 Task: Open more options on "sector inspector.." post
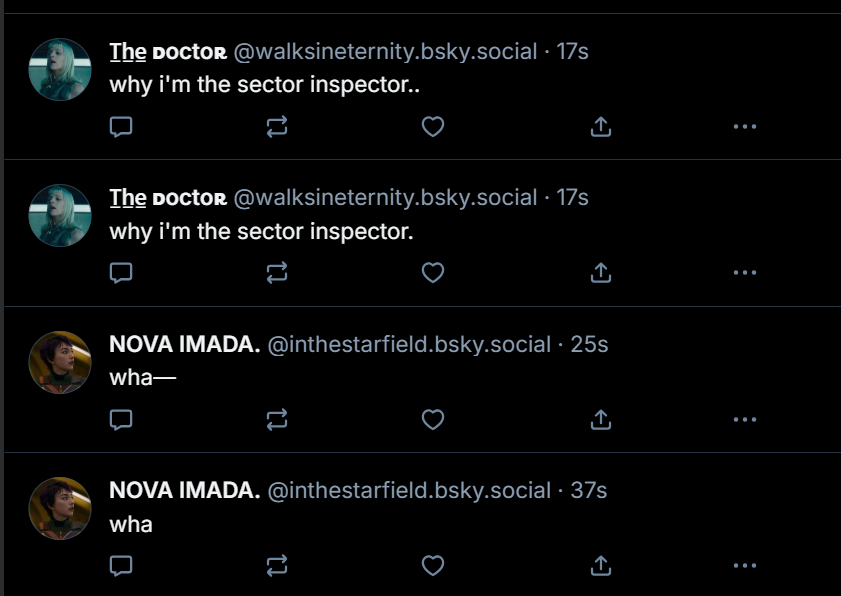click(744, 127)
